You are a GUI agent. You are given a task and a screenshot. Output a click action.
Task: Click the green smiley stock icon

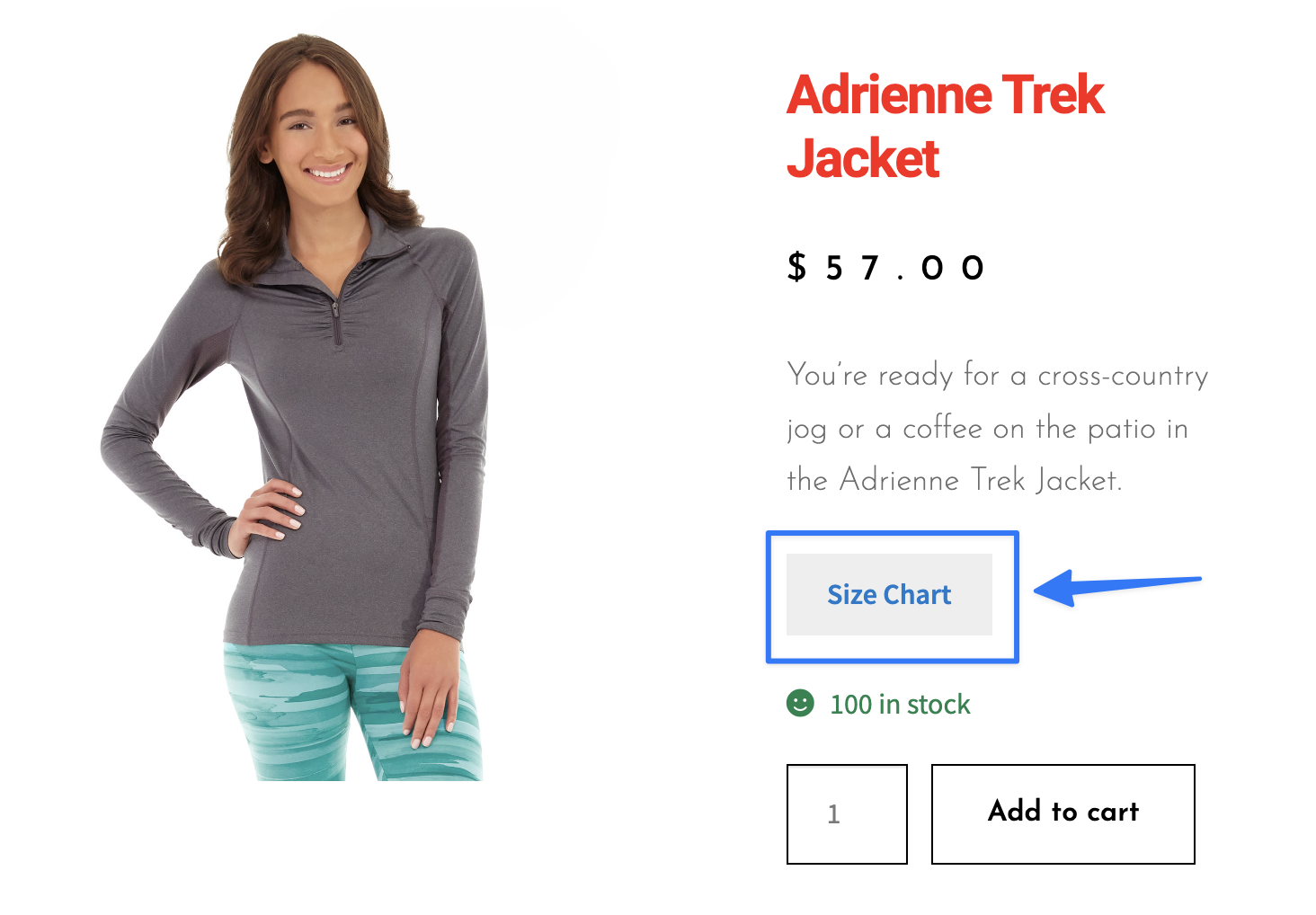click(800, 703)
